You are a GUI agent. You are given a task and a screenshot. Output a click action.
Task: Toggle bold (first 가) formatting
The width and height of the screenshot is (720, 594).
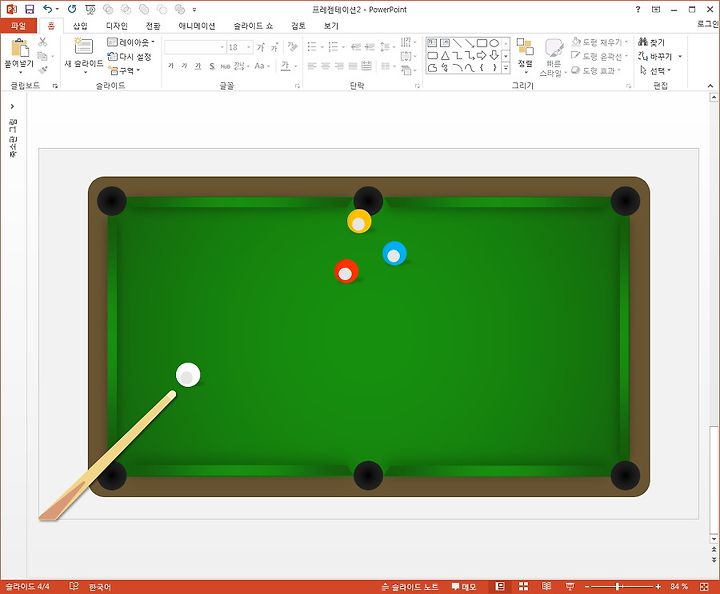[x=171, y=66]
